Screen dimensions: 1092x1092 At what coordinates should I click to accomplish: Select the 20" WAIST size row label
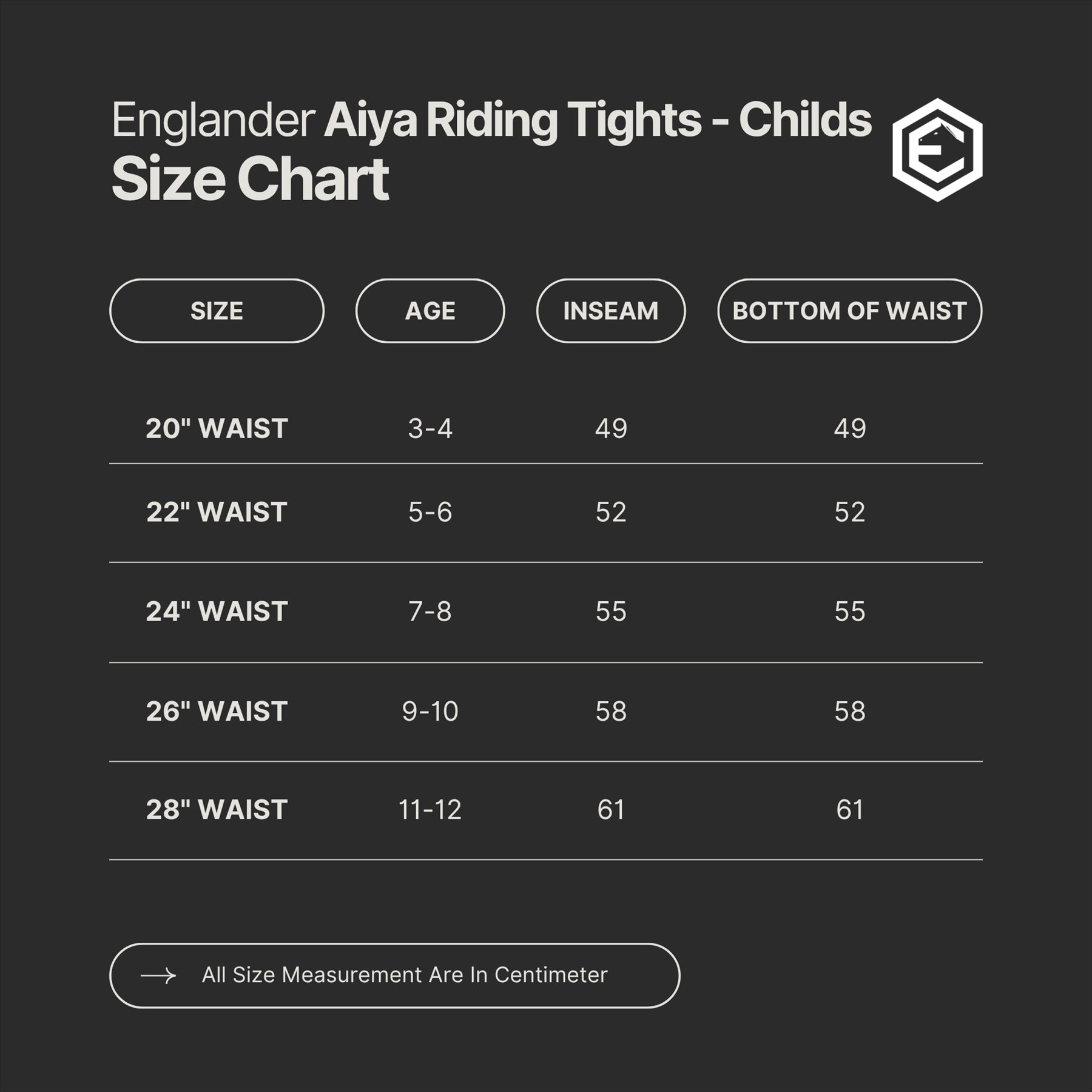(217, 428)
